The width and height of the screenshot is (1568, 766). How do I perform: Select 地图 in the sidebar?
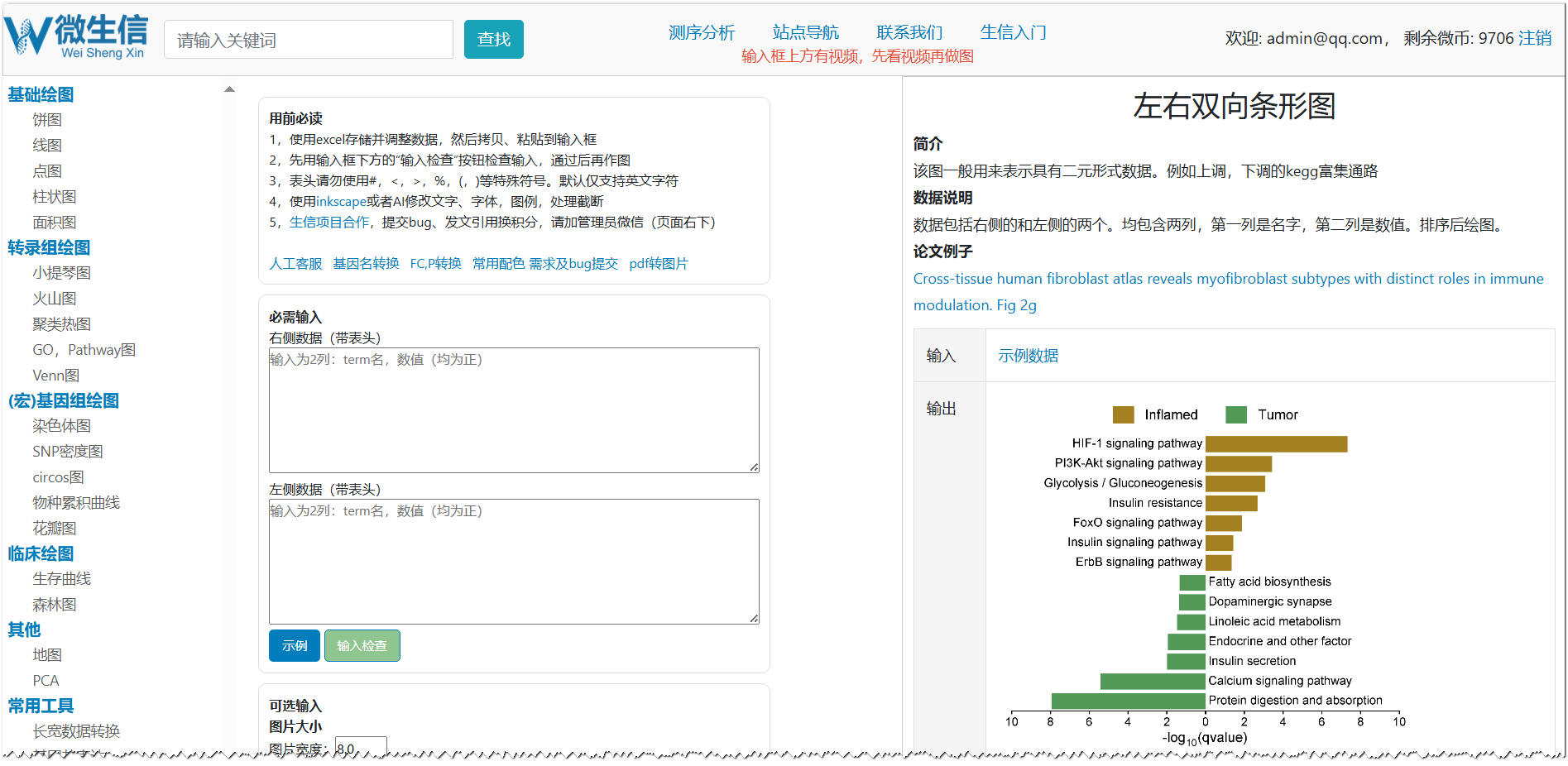click(47, 655)
